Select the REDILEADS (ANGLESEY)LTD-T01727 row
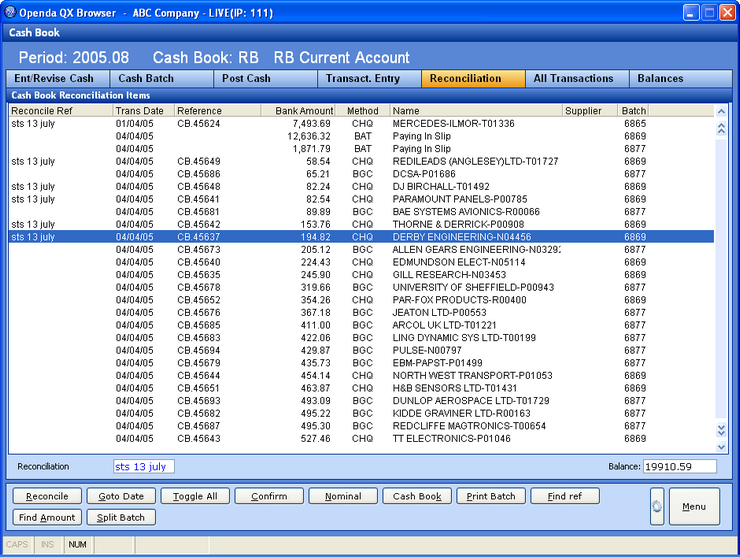Screen dimensions: 740x557 [362, 161]
